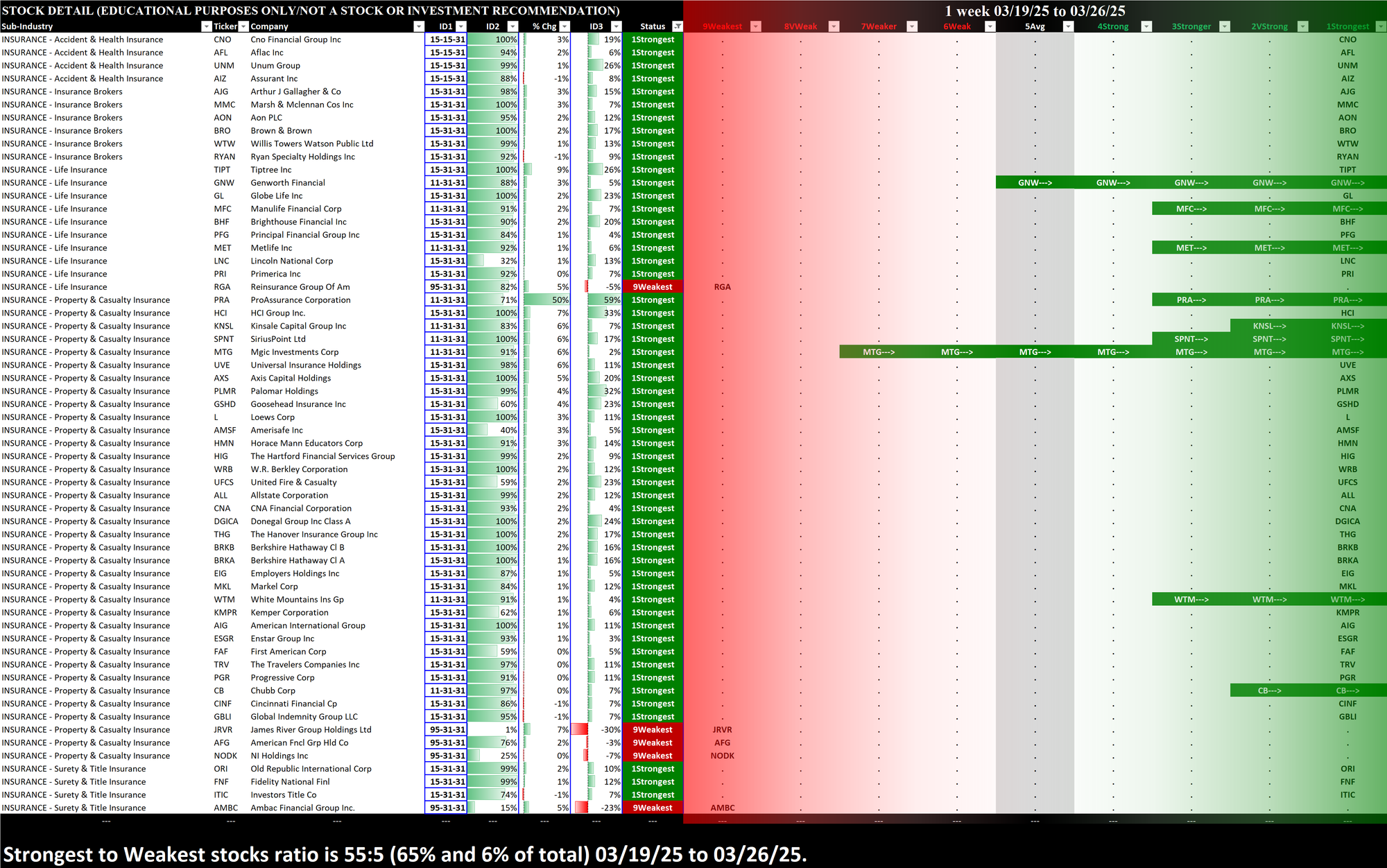Click the active Status filter funnel icon
1387x868 pixels.
tap(678, 26)
